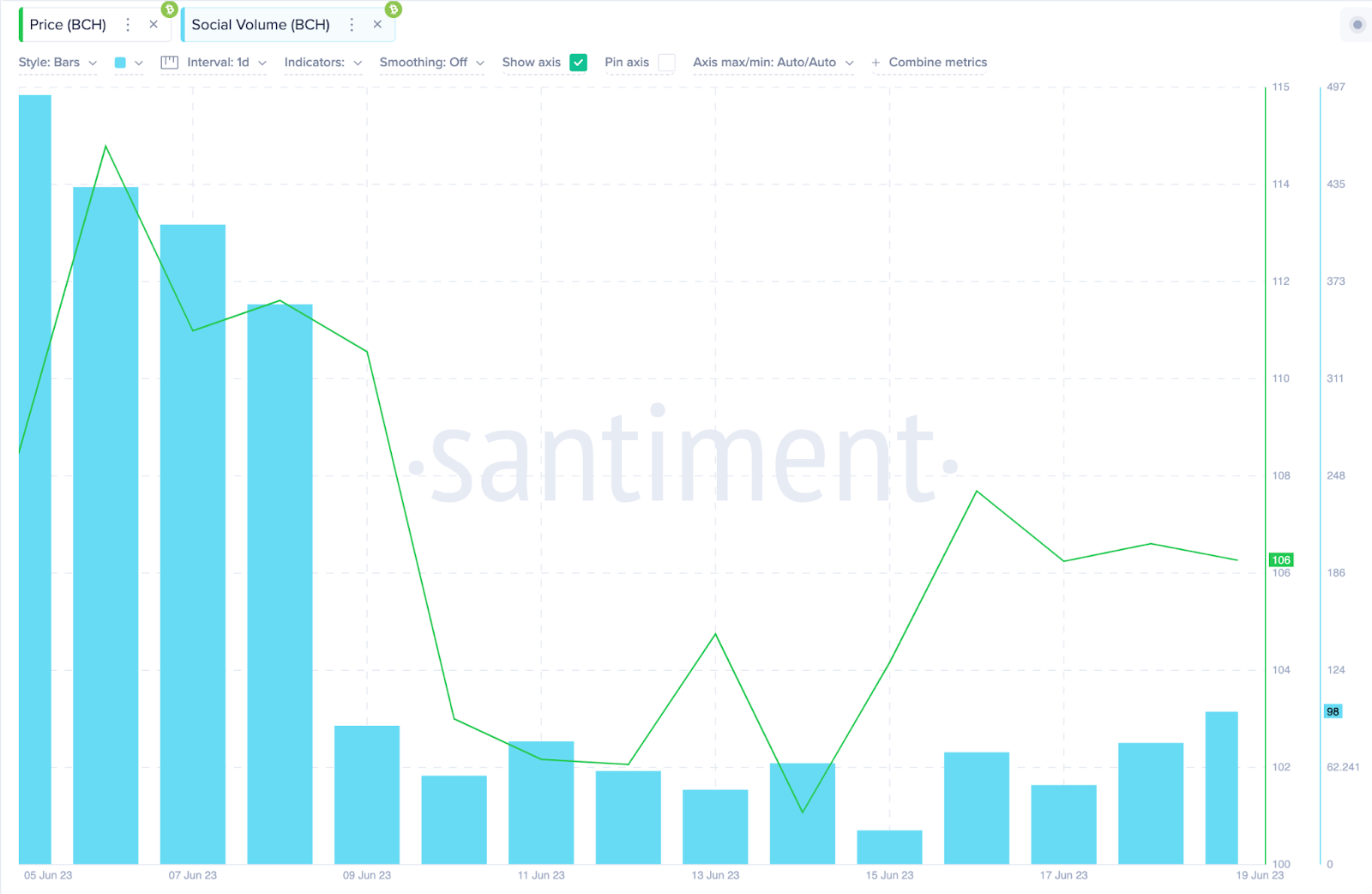Open Price (BCH) options three-dot menu

(x=128, y=25)
